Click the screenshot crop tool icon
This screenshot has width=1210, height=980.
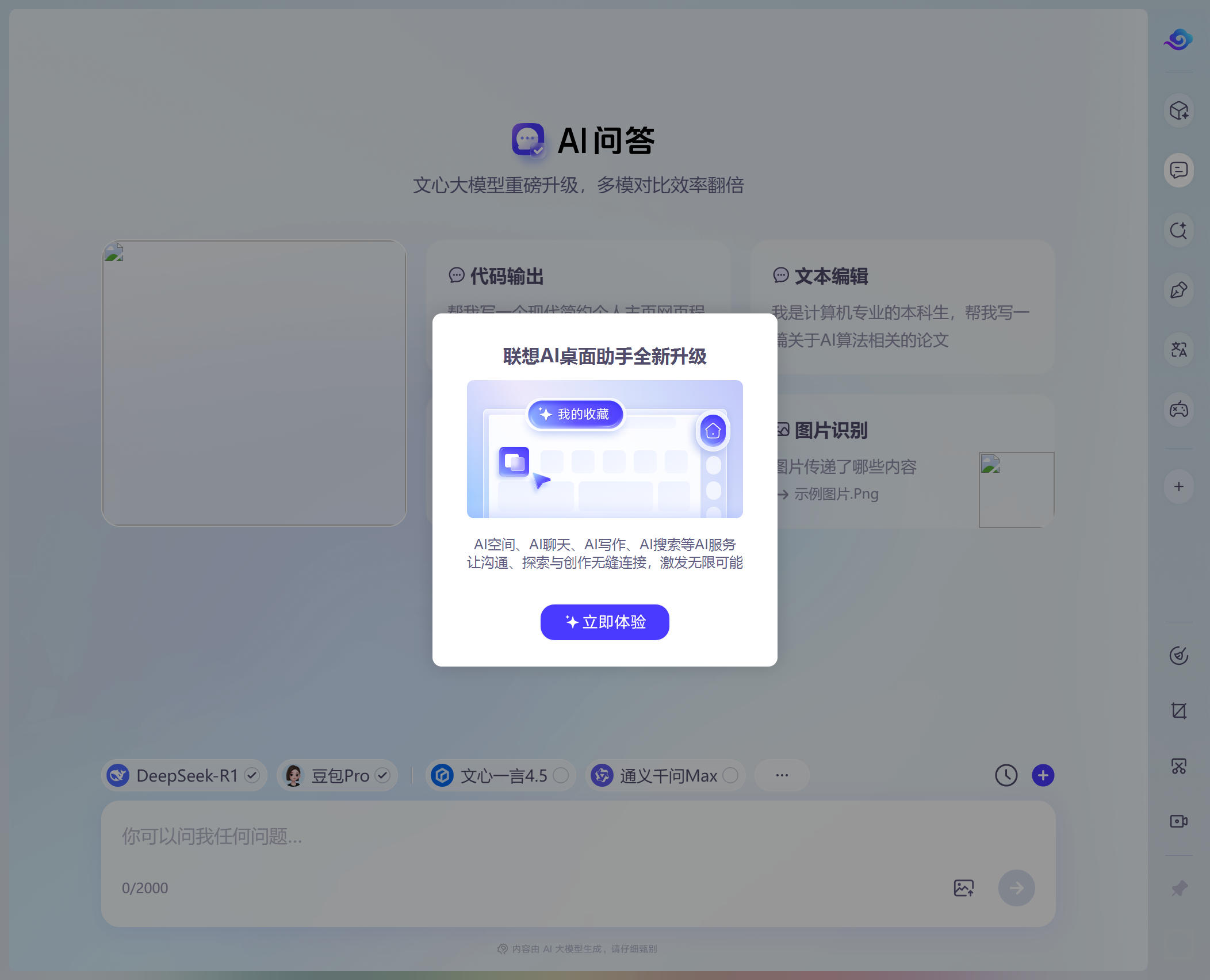point(1178,711)
